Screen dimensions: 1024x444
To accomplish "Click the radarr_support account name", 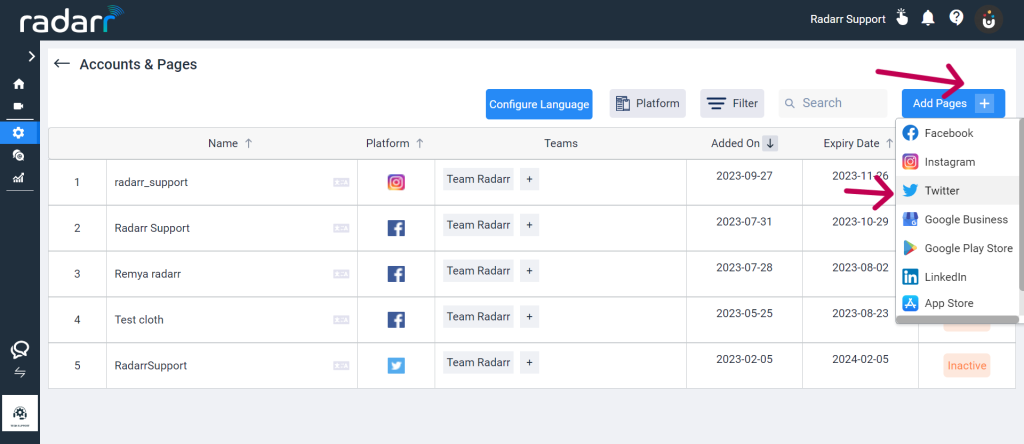I will [x=151, y=182].
